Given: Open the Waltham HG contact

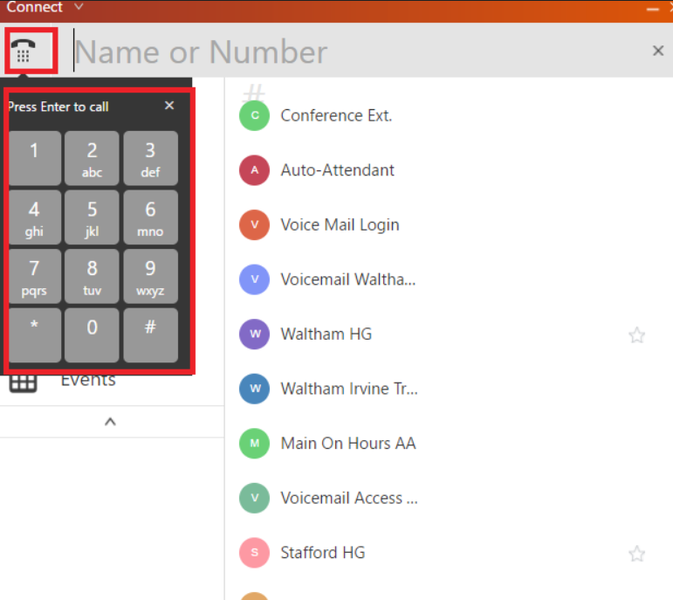Looking at the screenshot, I should click(326, 334).
